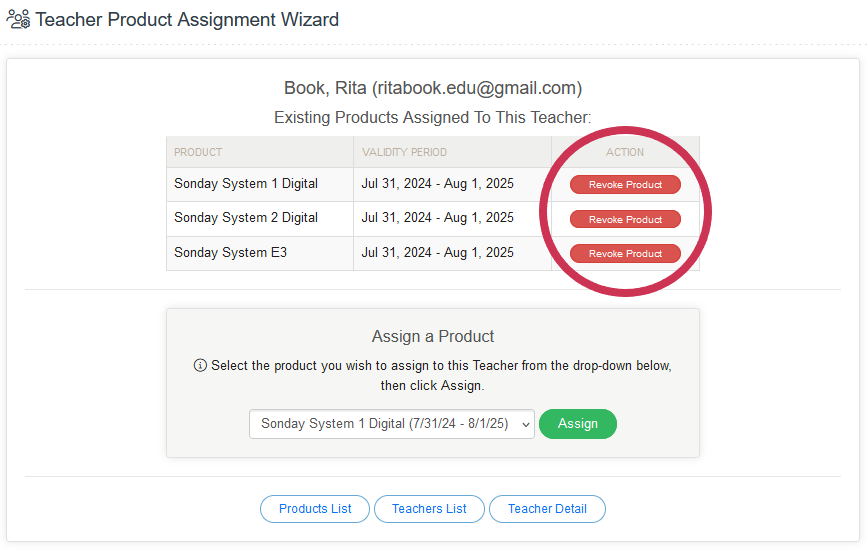Open the product selection drop-down
Viewport: 868px width, 551px height.
click(x=391, y=424)
